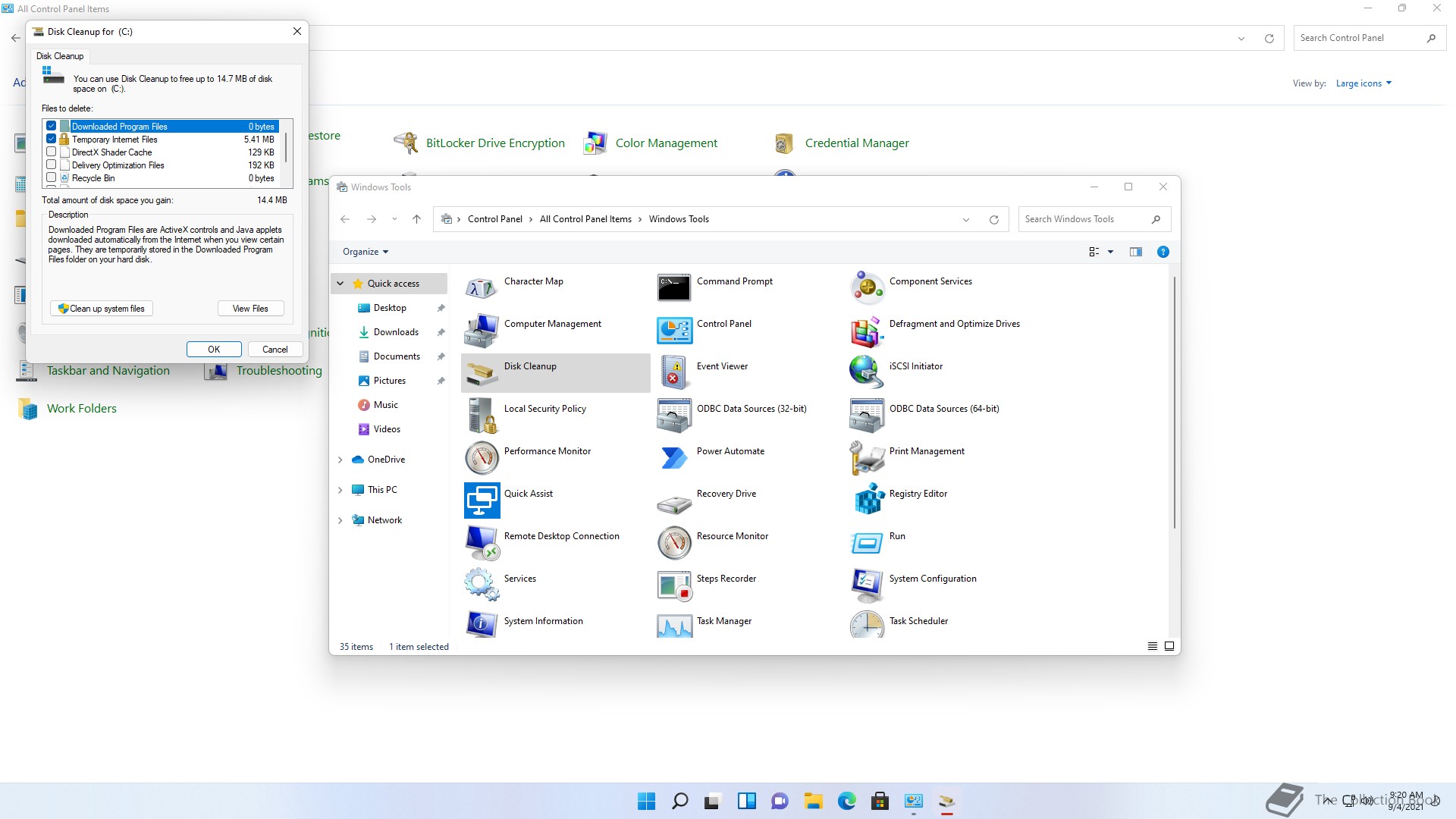The image size is (1456, 819).
Task: Open Performance Monitor icon
Action: [x=482, y=458]
